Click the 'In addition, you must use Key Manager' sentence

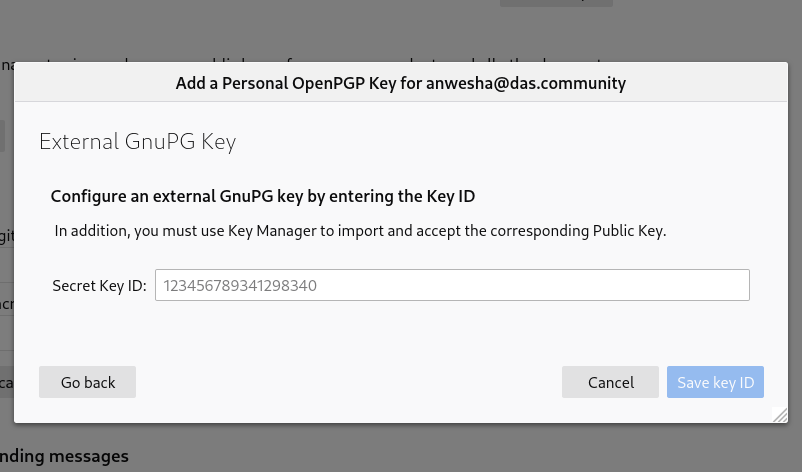(360, 231)
